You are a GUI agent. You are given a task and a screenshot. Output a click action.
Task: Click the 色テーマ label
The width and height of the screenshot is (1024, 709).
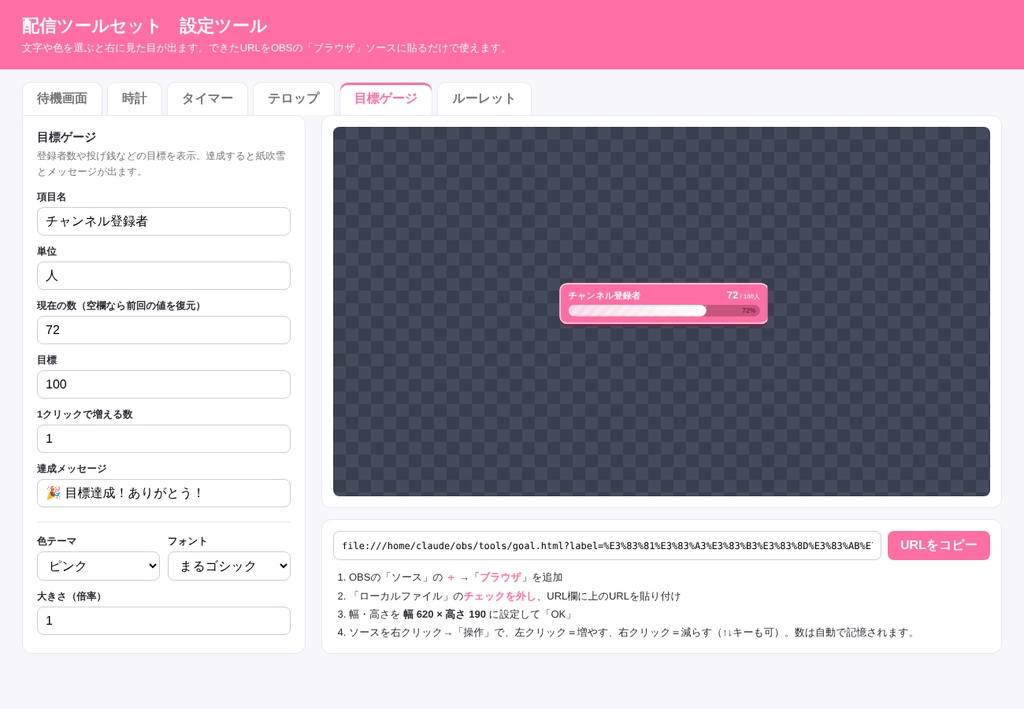click(57, 541)
